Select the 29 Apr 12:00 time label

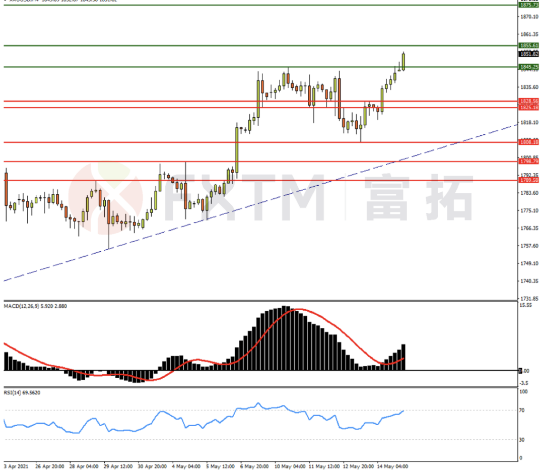[118, 466]
